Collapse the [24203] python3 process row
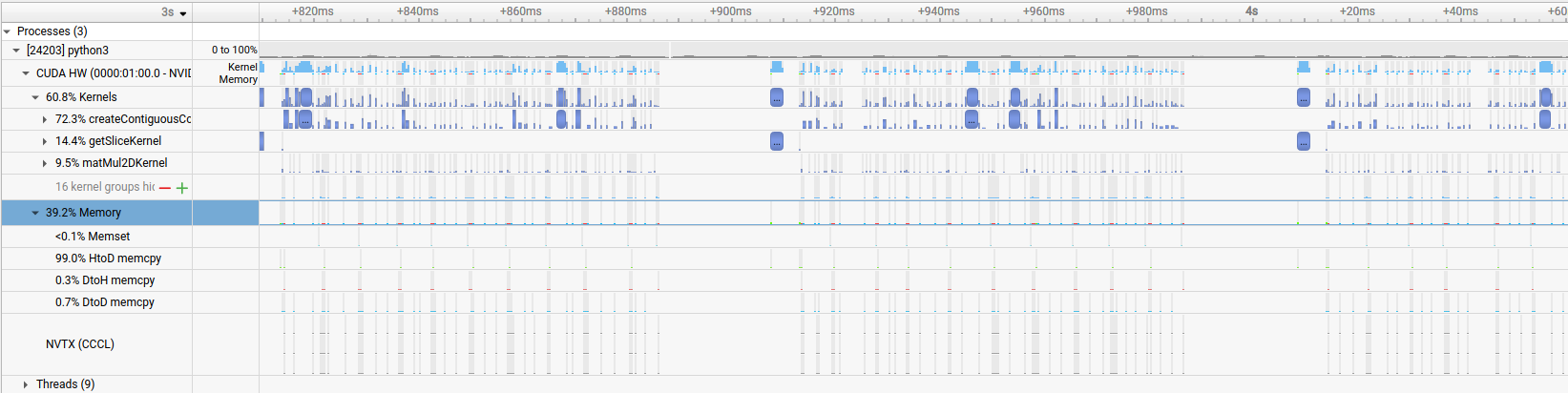 tap(16, 51)
